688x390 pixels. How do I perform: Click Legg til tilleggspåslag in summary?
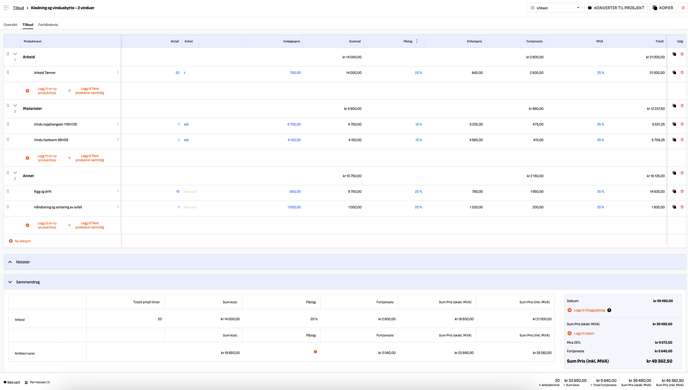pos(586,310)
